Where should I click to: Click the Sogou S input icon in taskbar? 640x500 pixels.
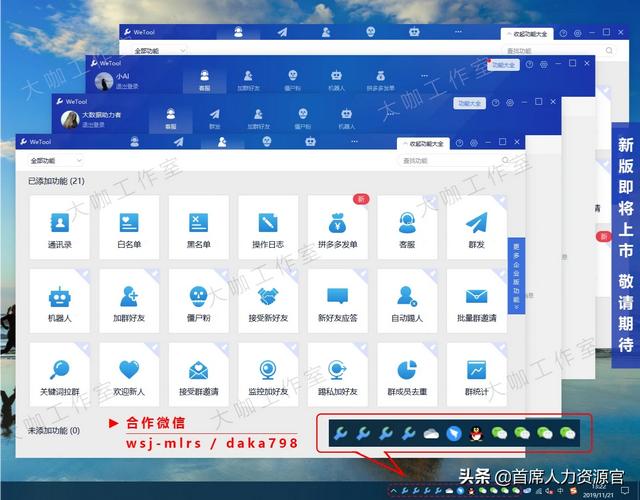click(x=574, y=491)
